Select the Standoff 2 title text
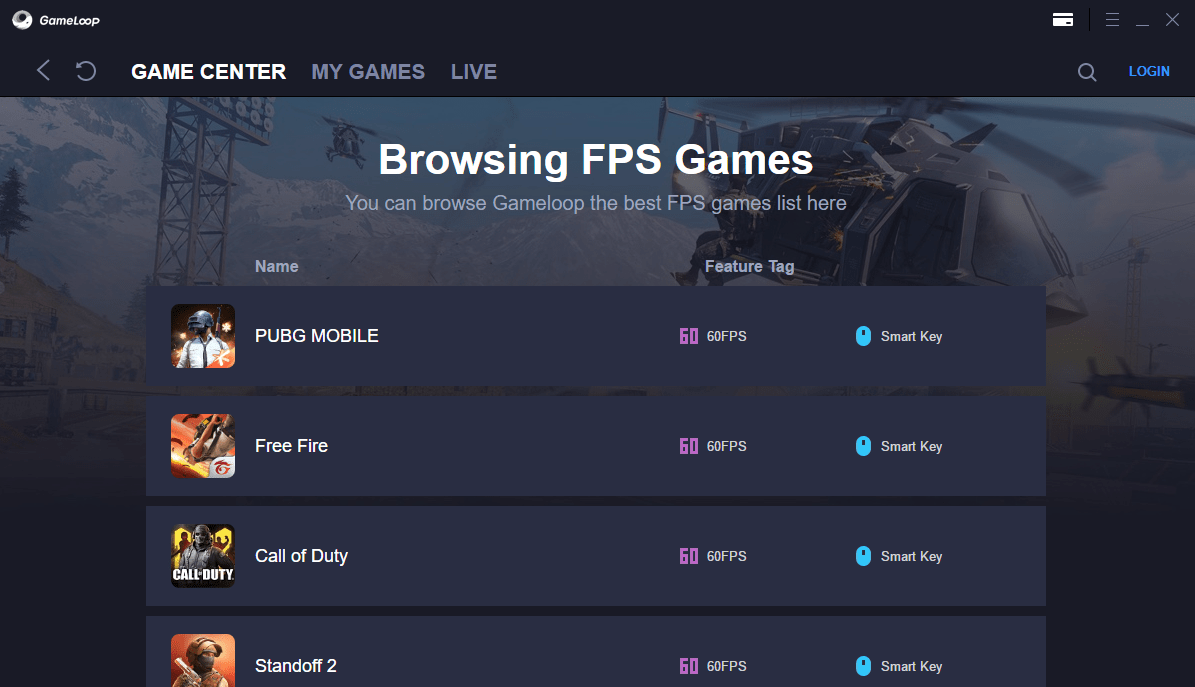The width and height of the screenshot is (1195, 687). [x=296, y=666]
